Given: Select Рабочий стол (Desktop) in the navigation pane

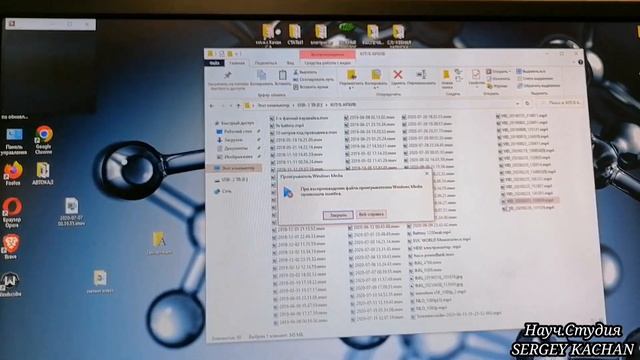Looking at the screenshot, I should click(x=234, y=131).
